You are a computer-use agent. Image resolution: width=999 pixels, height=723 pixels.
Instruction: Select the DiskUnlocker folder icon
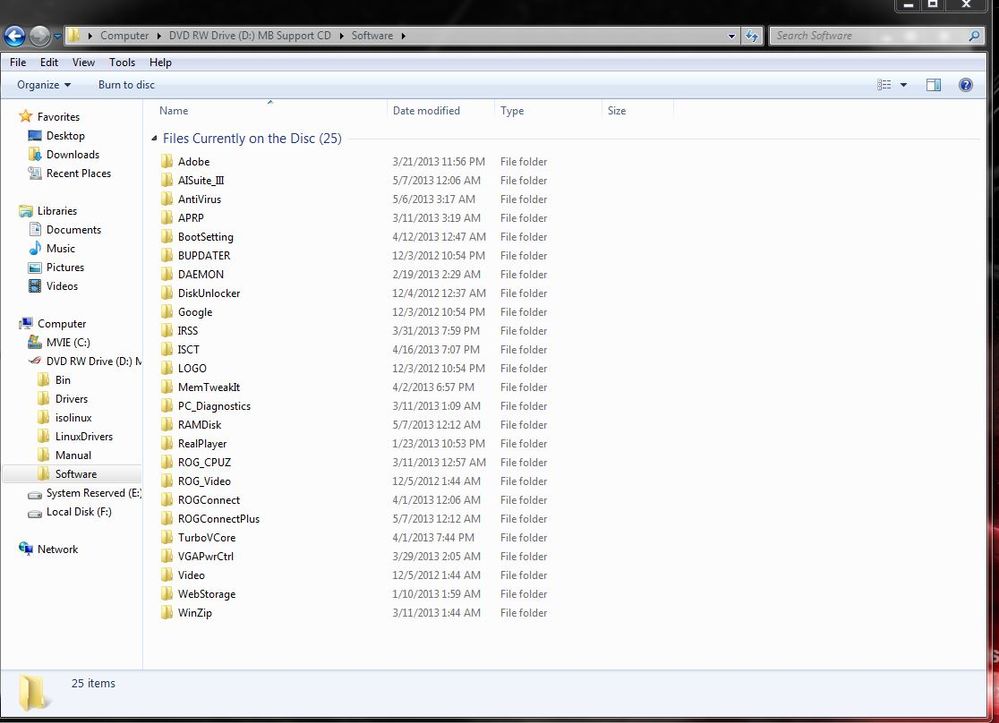pyautogui.click(x=166, y=293)
